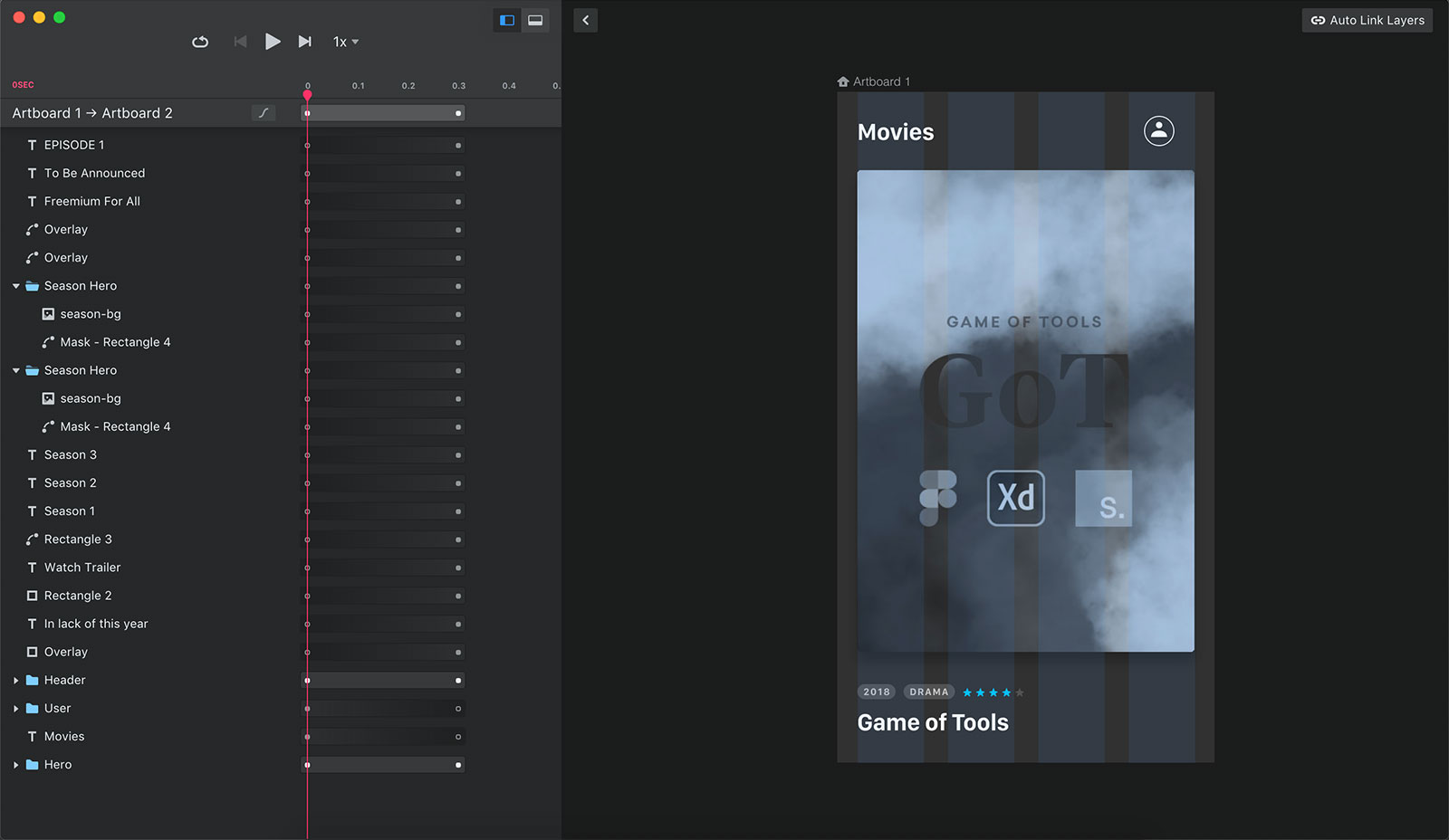
Task: Click the pink playhead marker on the timeline
Action: click(x=308, y=94)
